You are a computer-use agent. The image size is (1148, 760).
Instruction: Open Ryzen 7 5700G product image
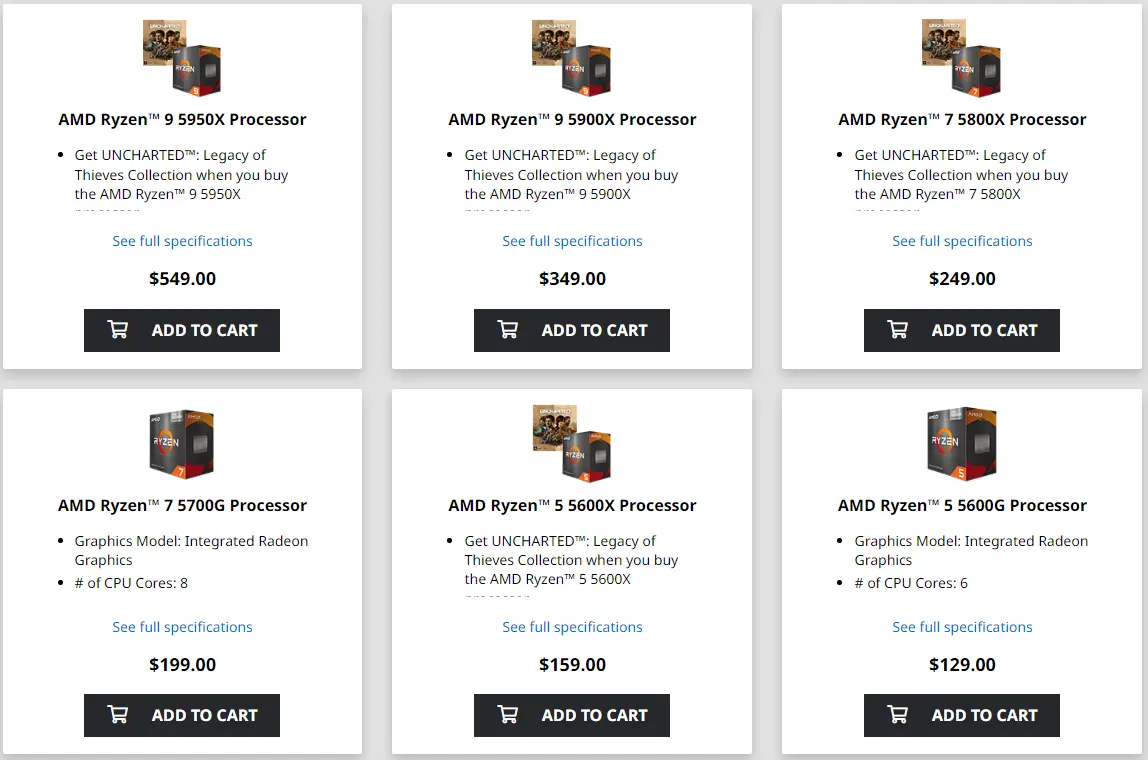click(x=182, y=444)
